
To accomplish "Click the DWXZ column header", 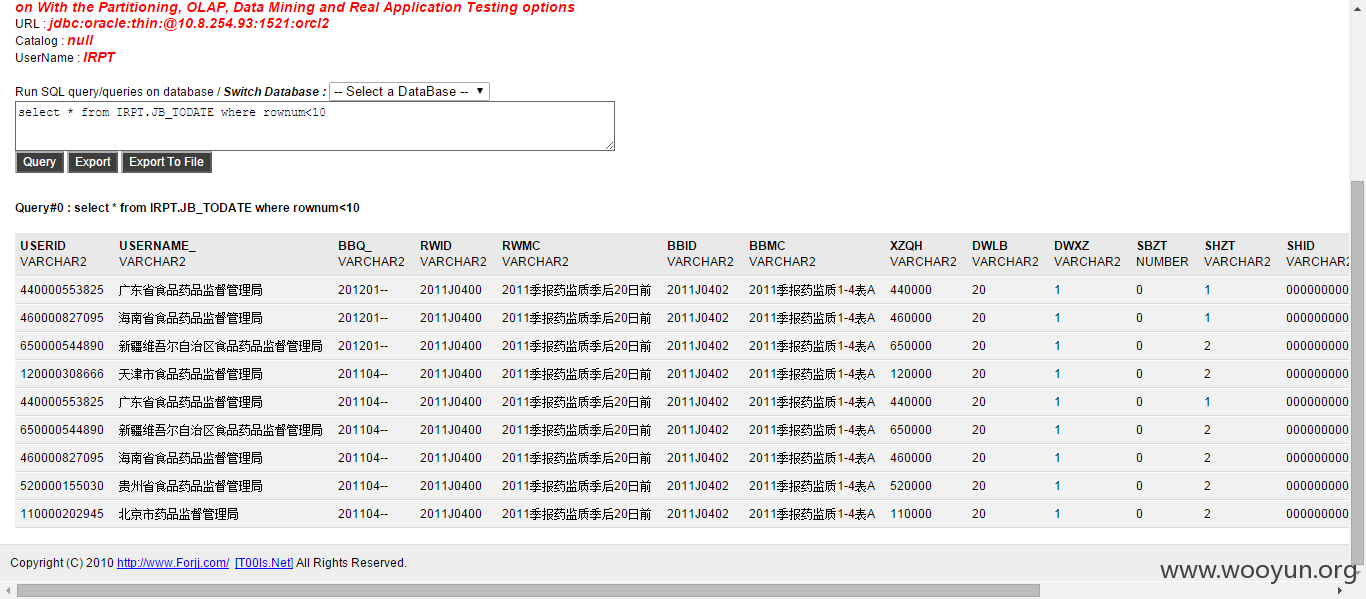I will pyautogui.click(x=1072, y=246).
